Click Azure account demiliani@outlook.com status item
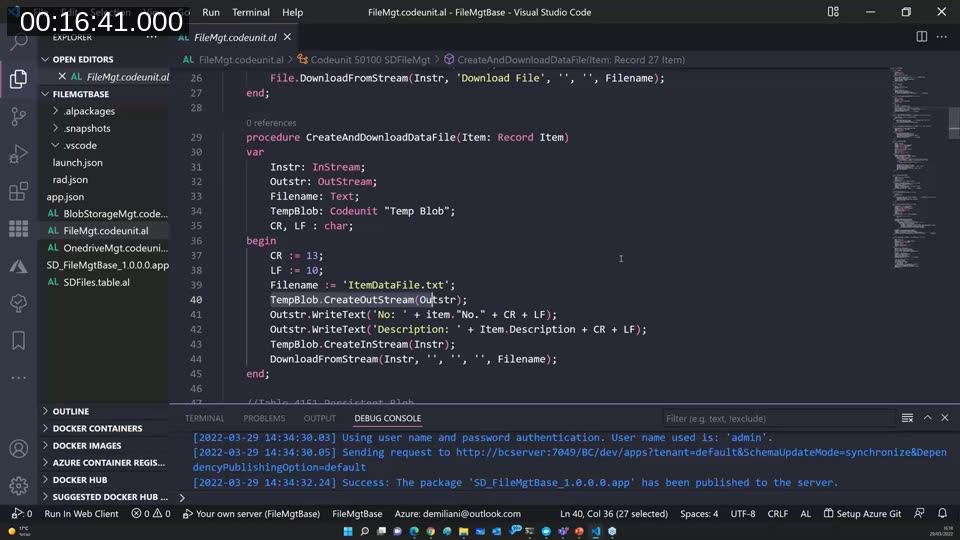This screenshot has width=960, height=540. click(457, 514)
